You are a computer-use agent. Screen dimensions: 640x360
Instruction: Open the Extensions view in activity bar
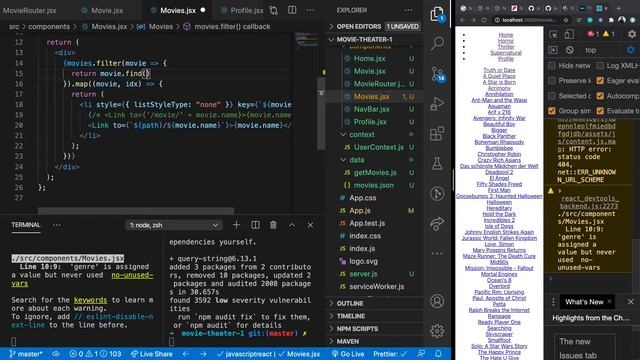tap(437, 133)
